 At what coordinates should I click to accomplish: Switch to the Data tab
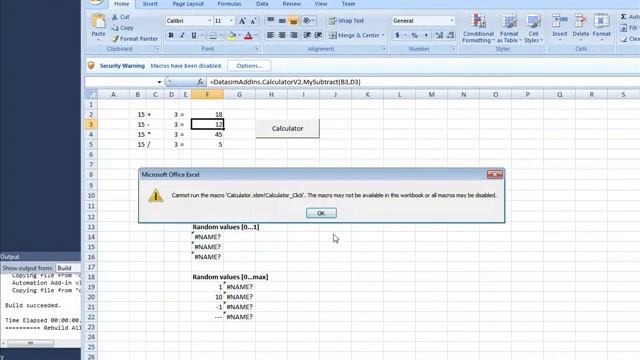click(262, 4)
